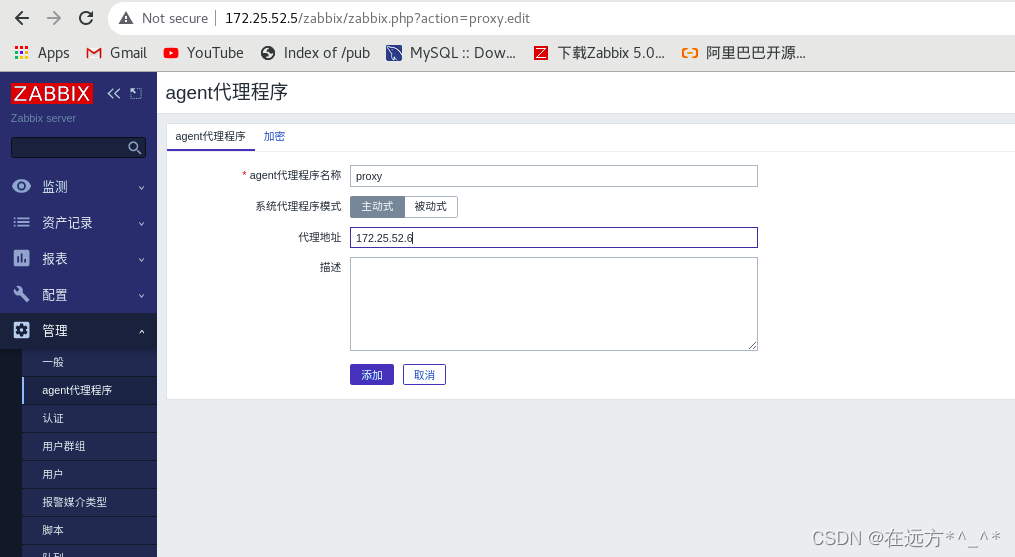Collapse sidebar with double-chevron icon

click(x=114, y=93)
